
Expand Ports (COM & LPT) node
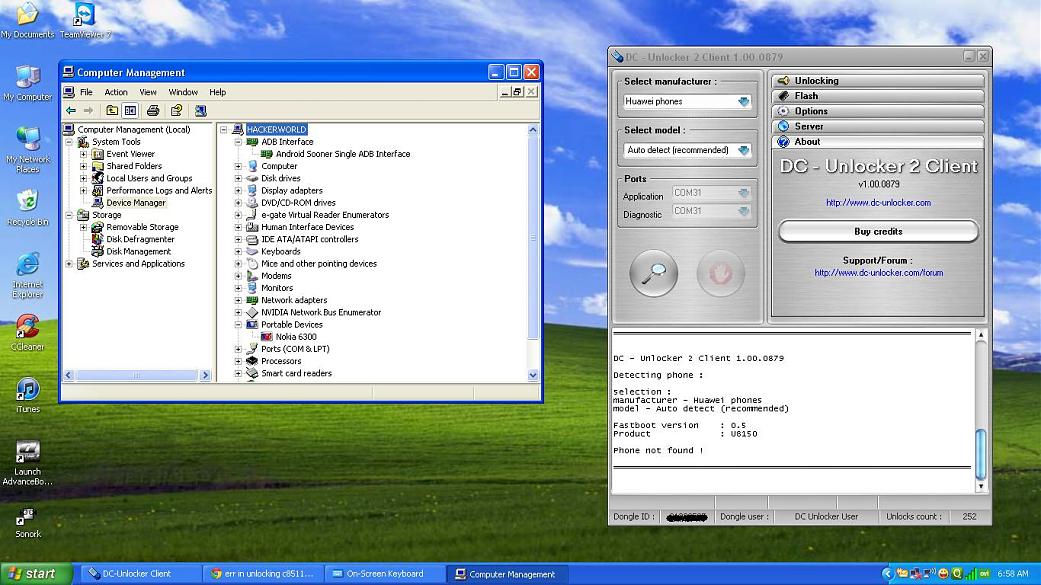pyautogui.click(x=238, y=349)
